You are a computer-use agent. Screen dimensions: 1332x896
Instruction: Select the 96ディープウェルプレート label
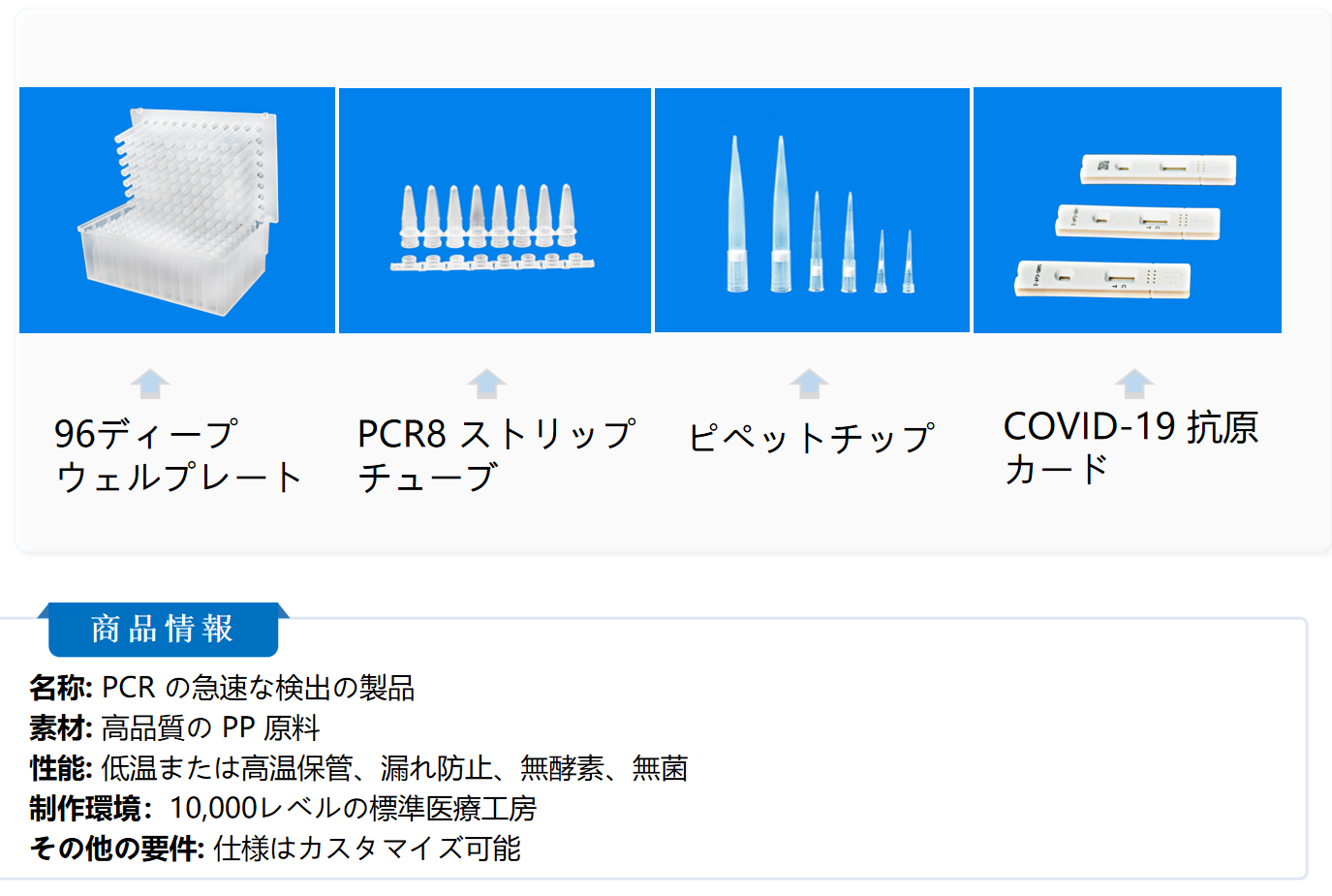178,455
